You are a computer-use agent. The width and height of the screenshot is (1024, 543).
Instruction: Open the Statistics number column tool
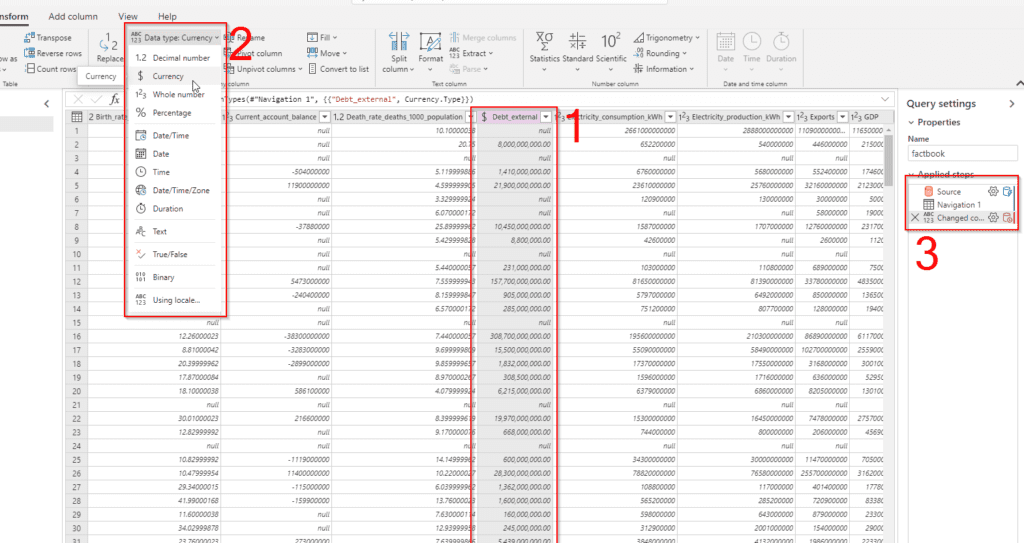(544, 50)
